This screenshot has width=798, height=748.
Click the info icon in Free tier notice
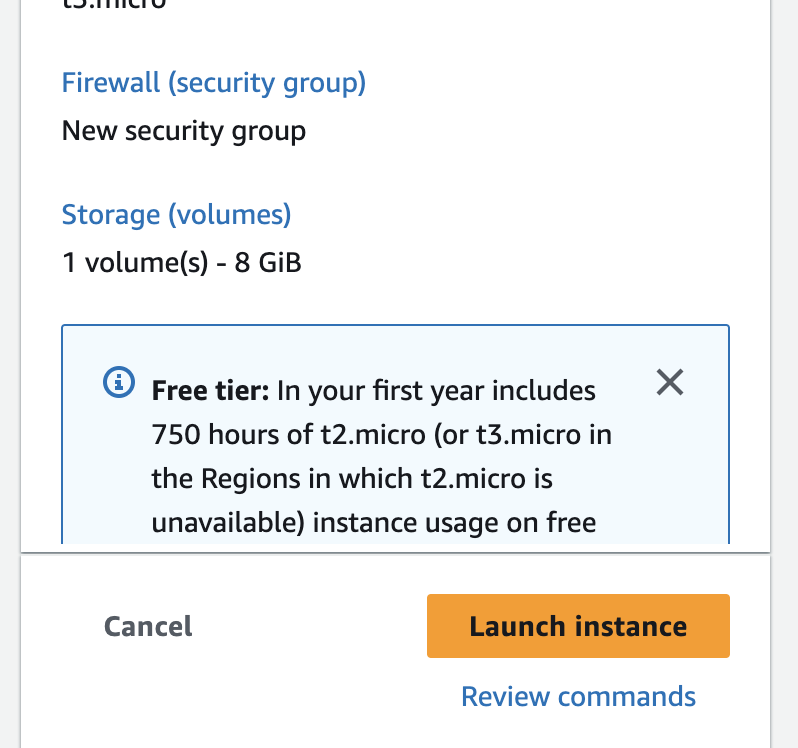(119, 382)
